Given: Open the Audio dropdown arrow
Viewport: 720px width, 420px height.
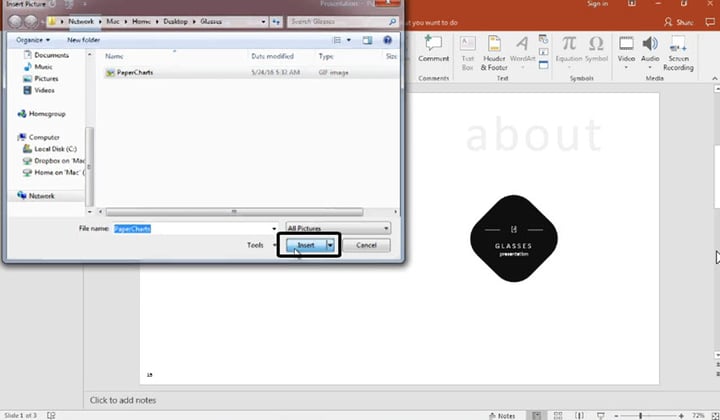Looking at the screenshot, I should click(650, 68).
